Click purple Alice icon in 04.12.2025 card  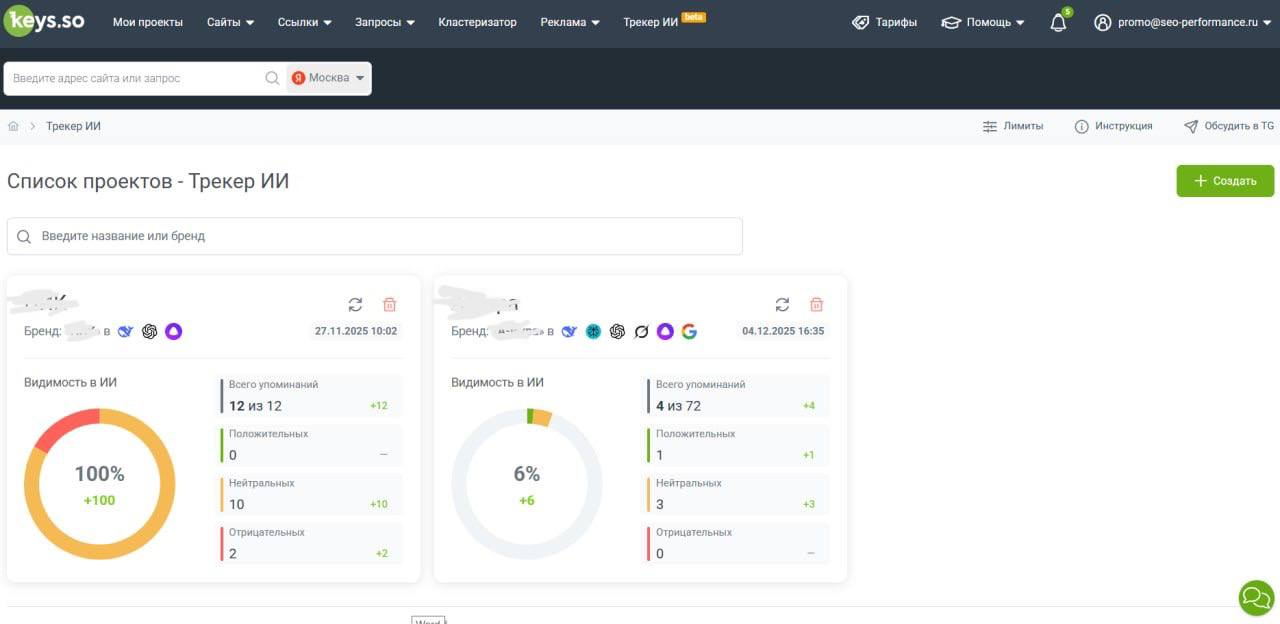[x=665, y=331]
